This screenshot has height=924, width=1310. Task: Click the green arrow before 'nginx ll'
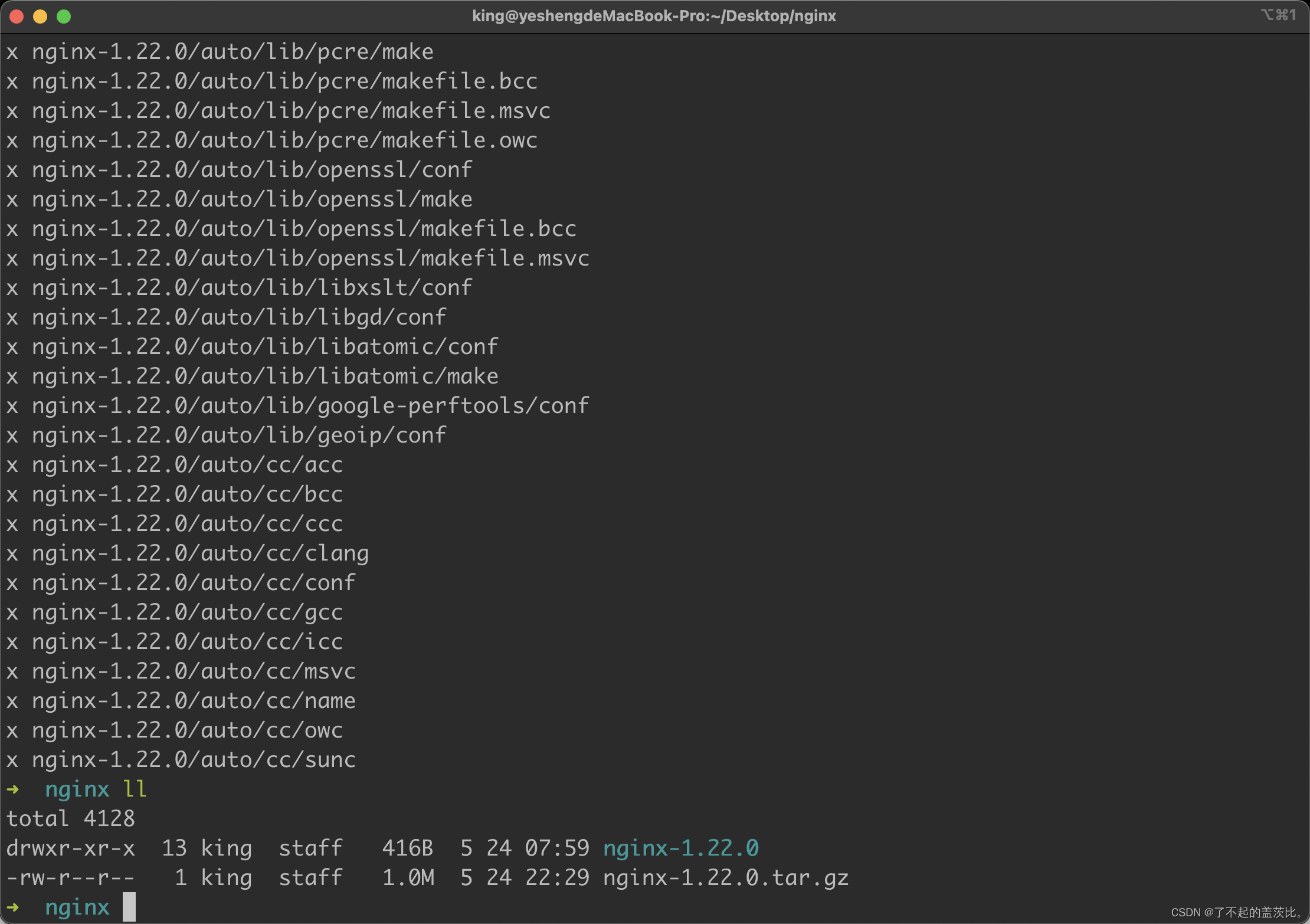[x=13, y=789]
